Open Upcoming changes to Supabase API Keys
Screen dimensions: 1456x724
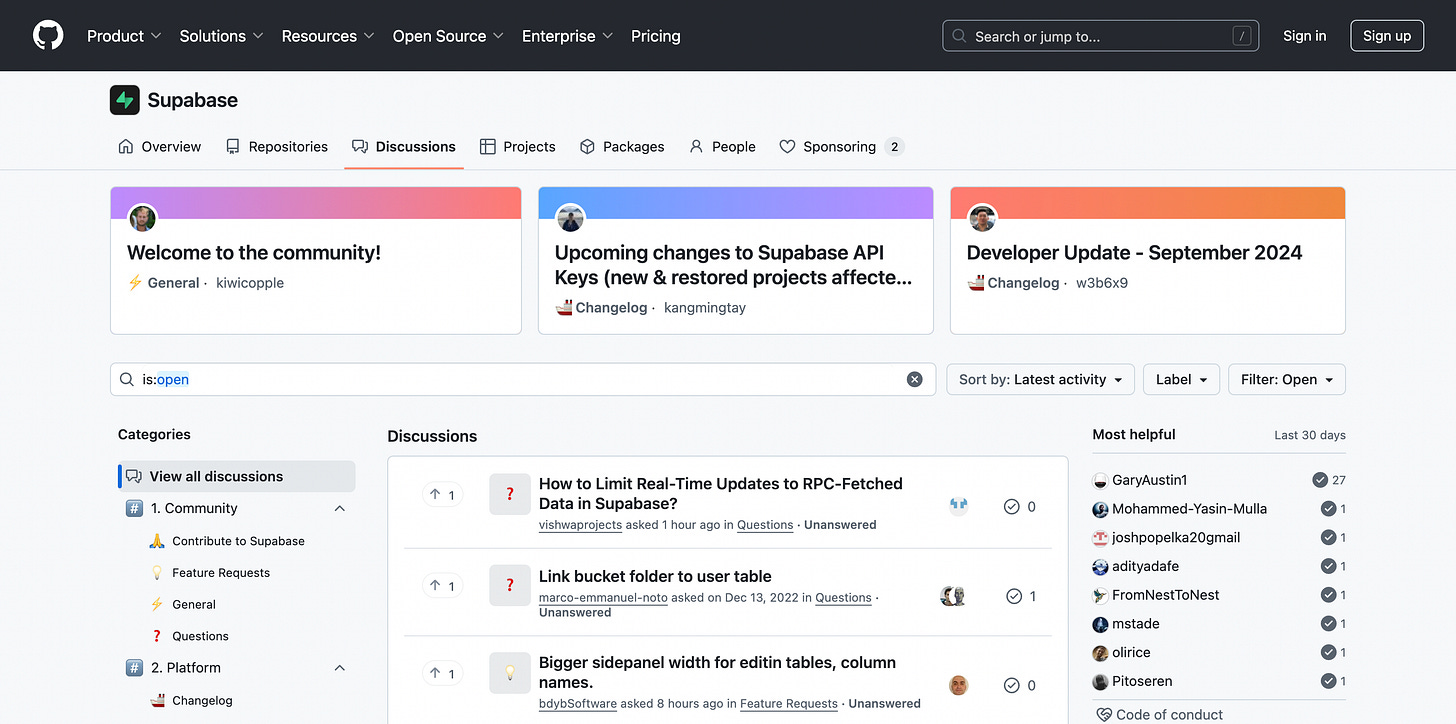tap(734, 266)
